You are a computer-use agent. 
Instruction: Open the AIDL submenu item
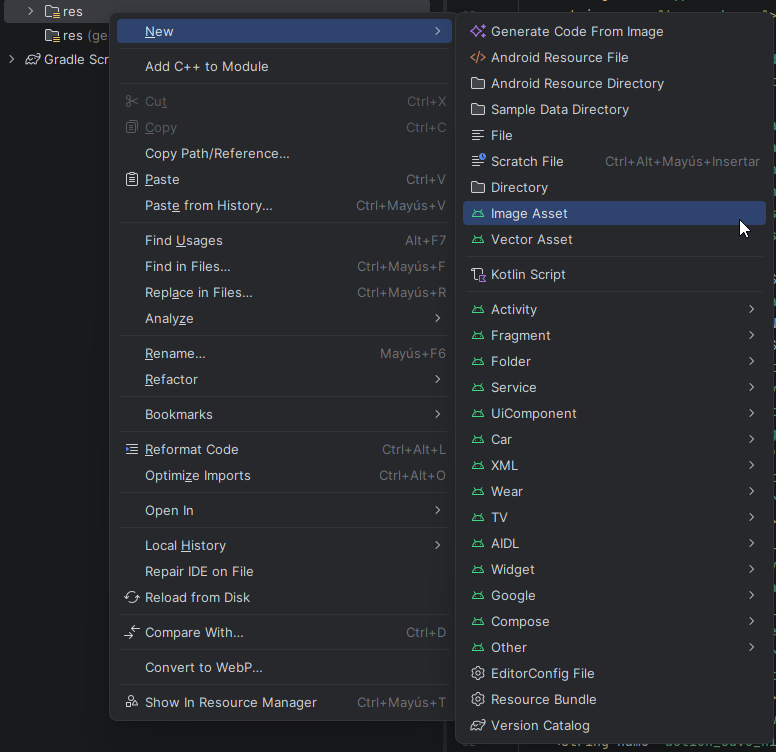coord(614,543)
